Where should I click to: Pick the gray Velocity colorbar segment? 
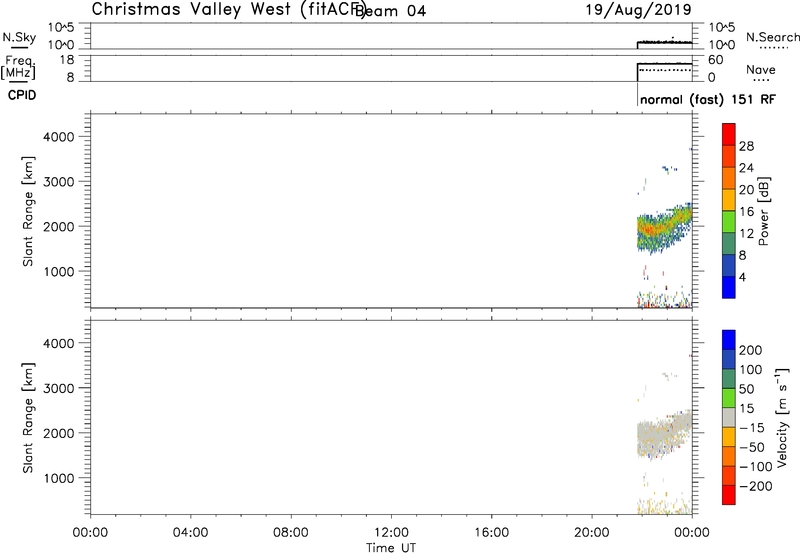coord(729,417)
